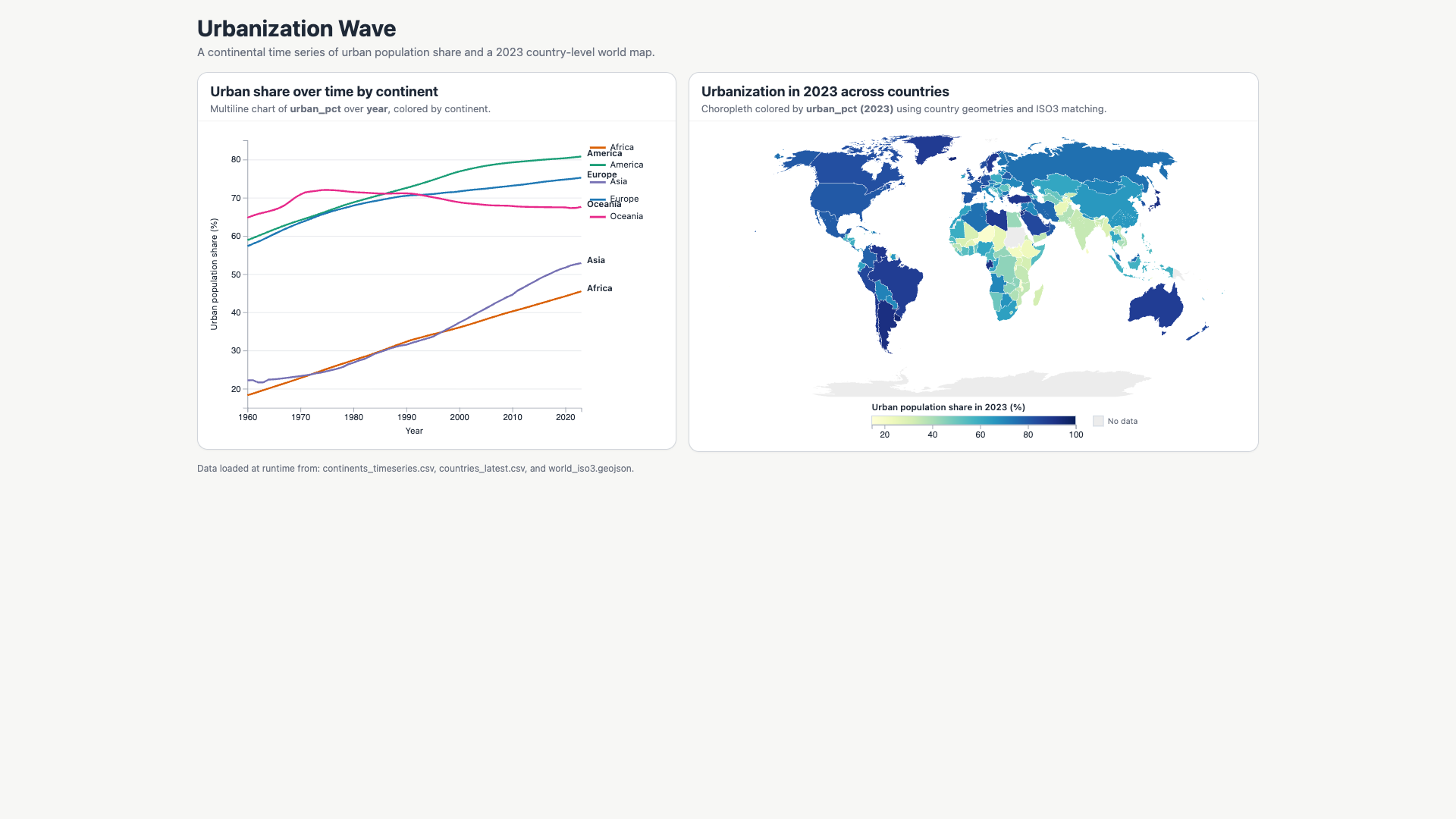Click the pink Oceania legend line swatch
Viewport: 1456px width, 819px height.
[x=598, y=217]
